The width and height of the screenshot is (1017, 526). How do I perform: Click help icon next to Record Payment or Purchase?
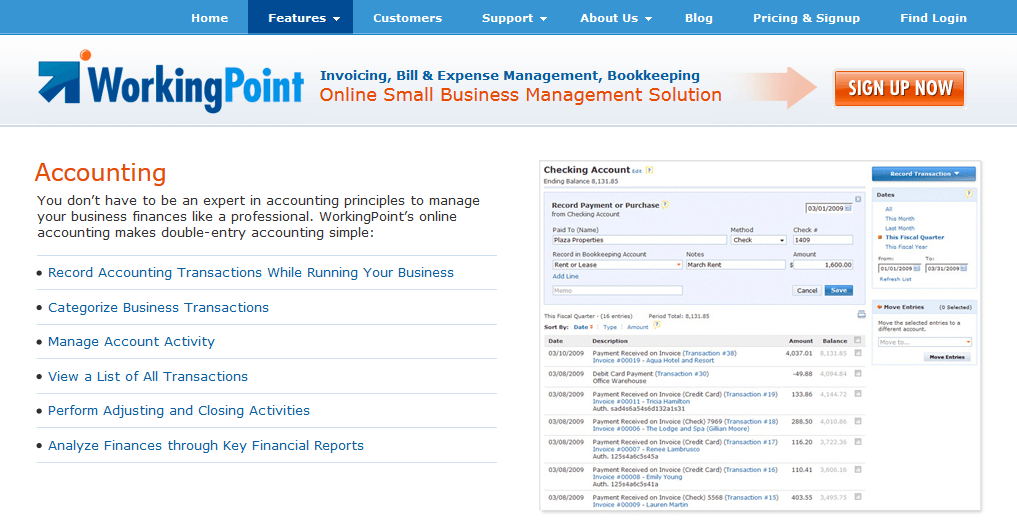pos(665,205)
